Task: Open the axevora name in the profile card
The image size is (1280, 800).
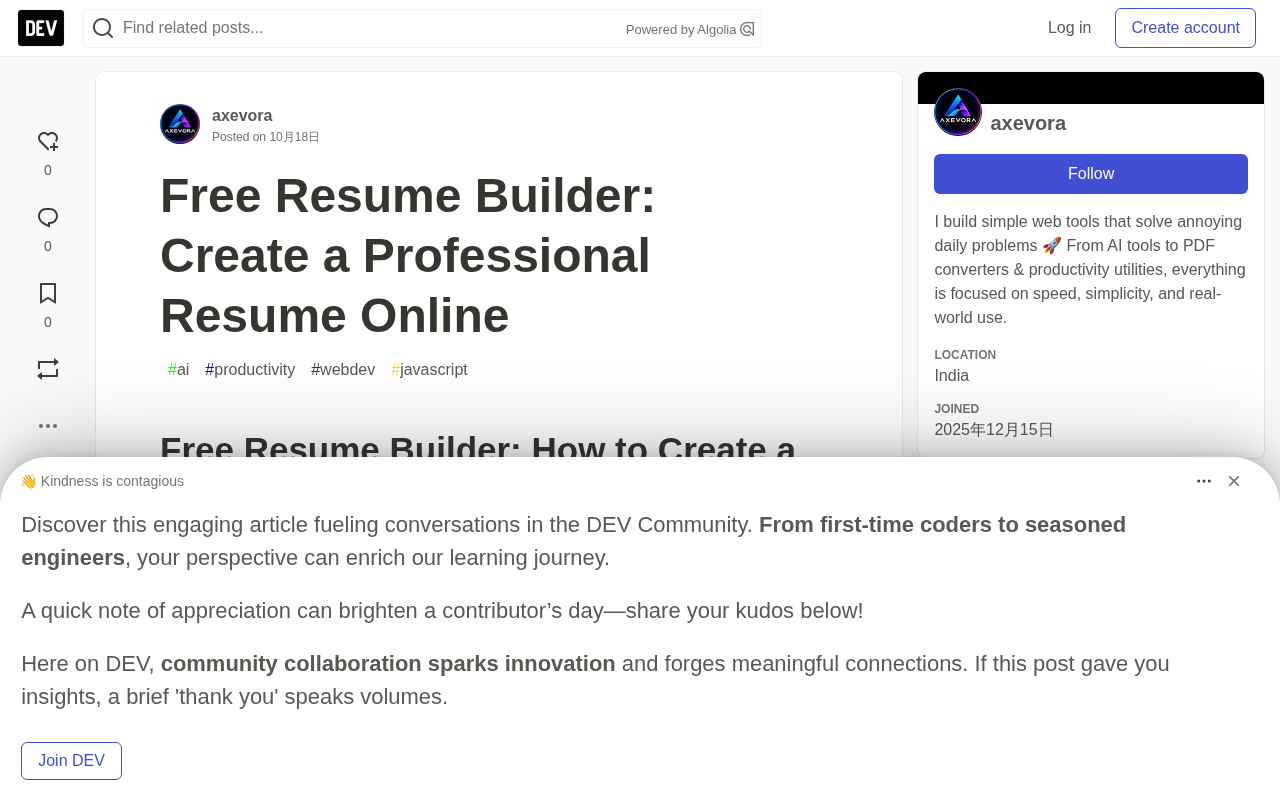Action: pyautogui.click(x=1028, y=123)
